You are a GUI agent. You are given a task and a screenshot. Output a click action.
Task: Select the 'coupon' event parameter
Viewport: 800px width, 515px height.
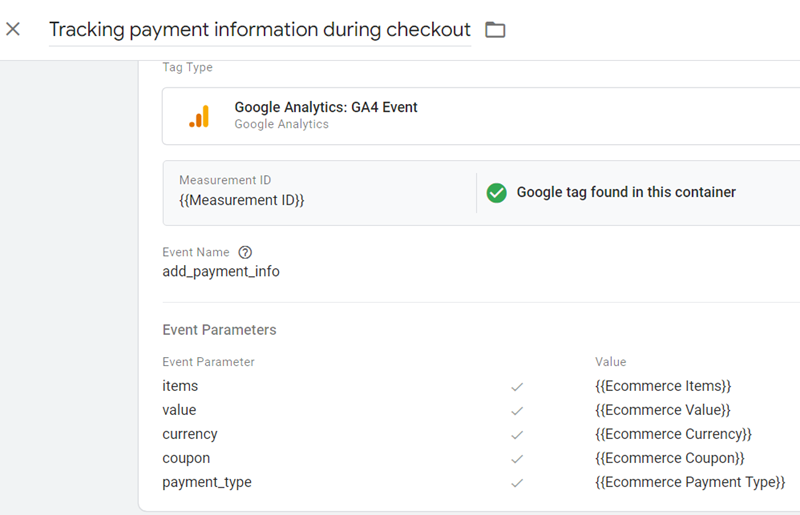(x=186, y=458)
